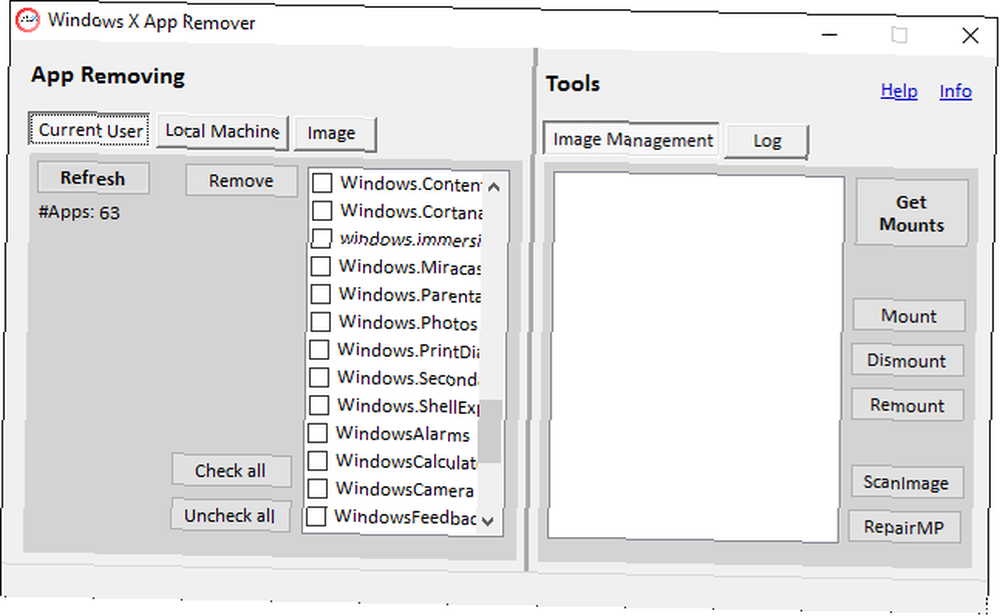Close the Windows X App Remover window
The image size is (1000, 616).
[970, 36]
